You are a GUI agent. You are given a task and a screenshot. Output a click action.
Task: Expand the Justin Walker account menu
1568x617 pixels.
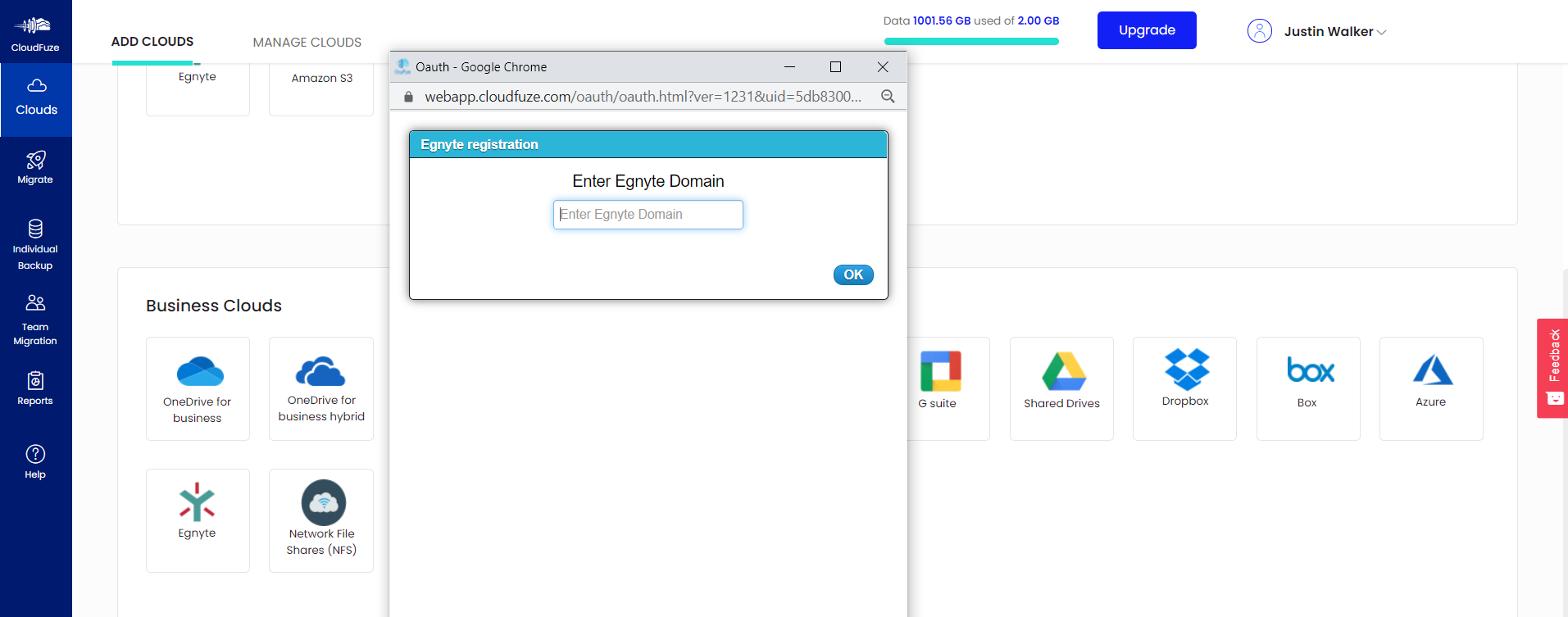click(x=1334, y=32)
